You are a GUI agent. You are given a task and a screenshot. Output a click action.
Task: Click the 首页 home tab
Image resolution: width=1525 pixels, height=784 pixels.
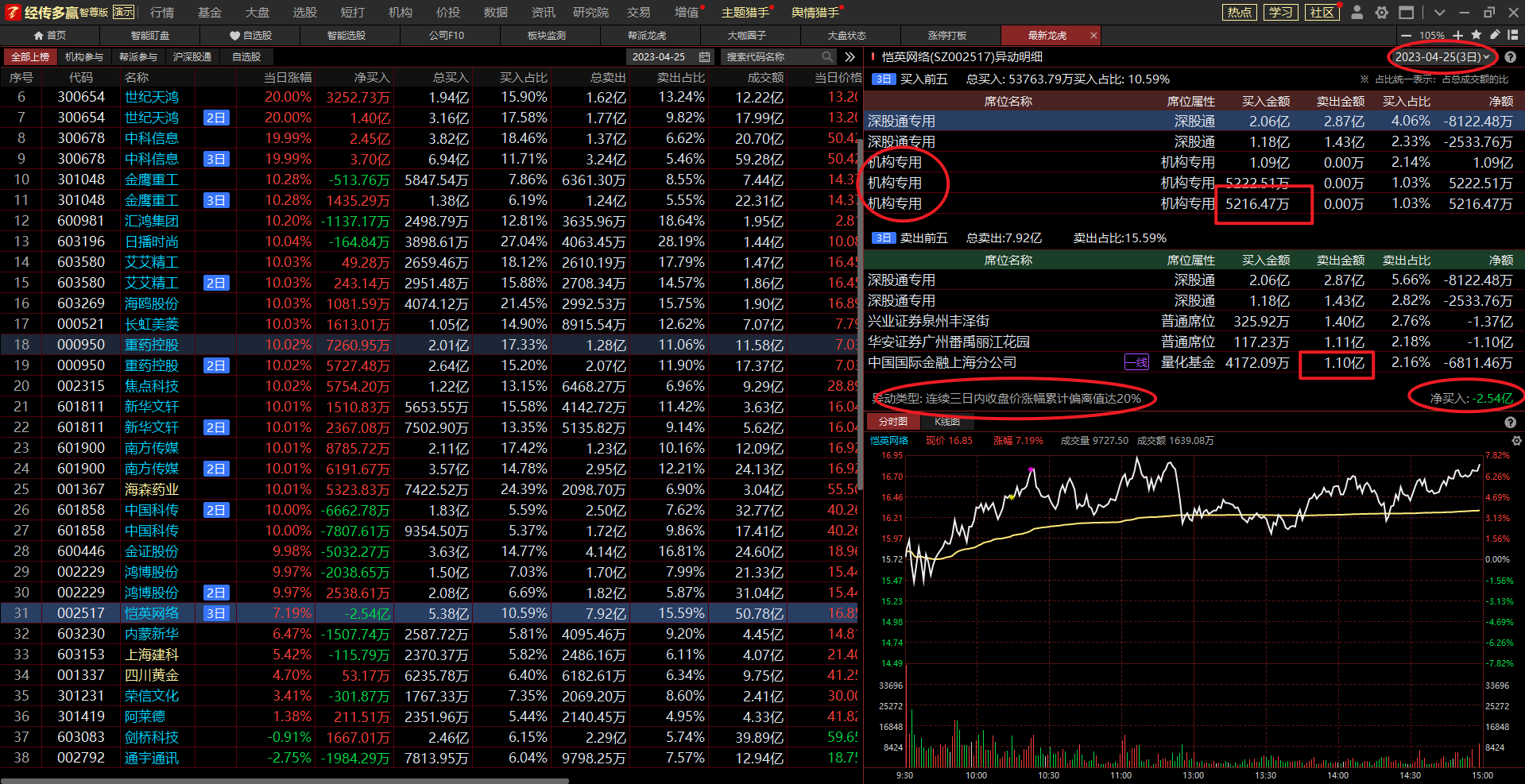pyautogui.click(x=50, y=36)
